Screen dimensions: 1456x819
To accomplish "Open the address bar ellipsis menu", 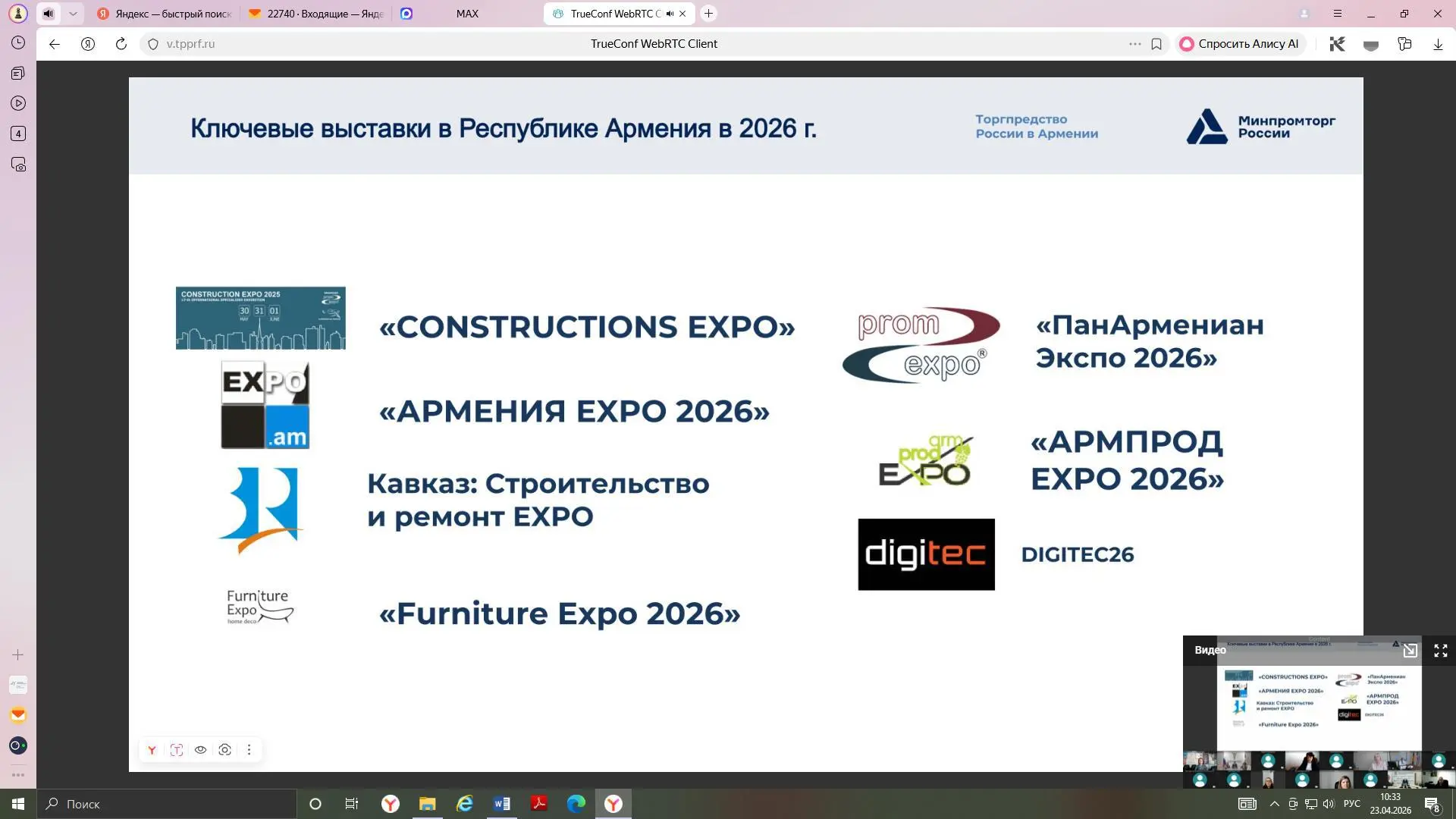I will [x=1134, y=44].
